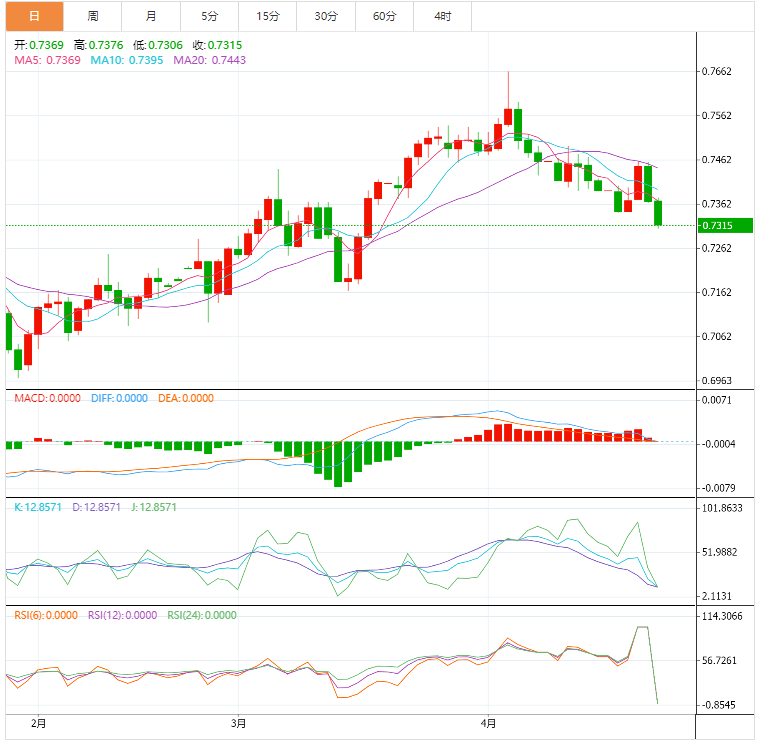
Task: Switch to the 周 weekly tab
Action: (92, 16)
